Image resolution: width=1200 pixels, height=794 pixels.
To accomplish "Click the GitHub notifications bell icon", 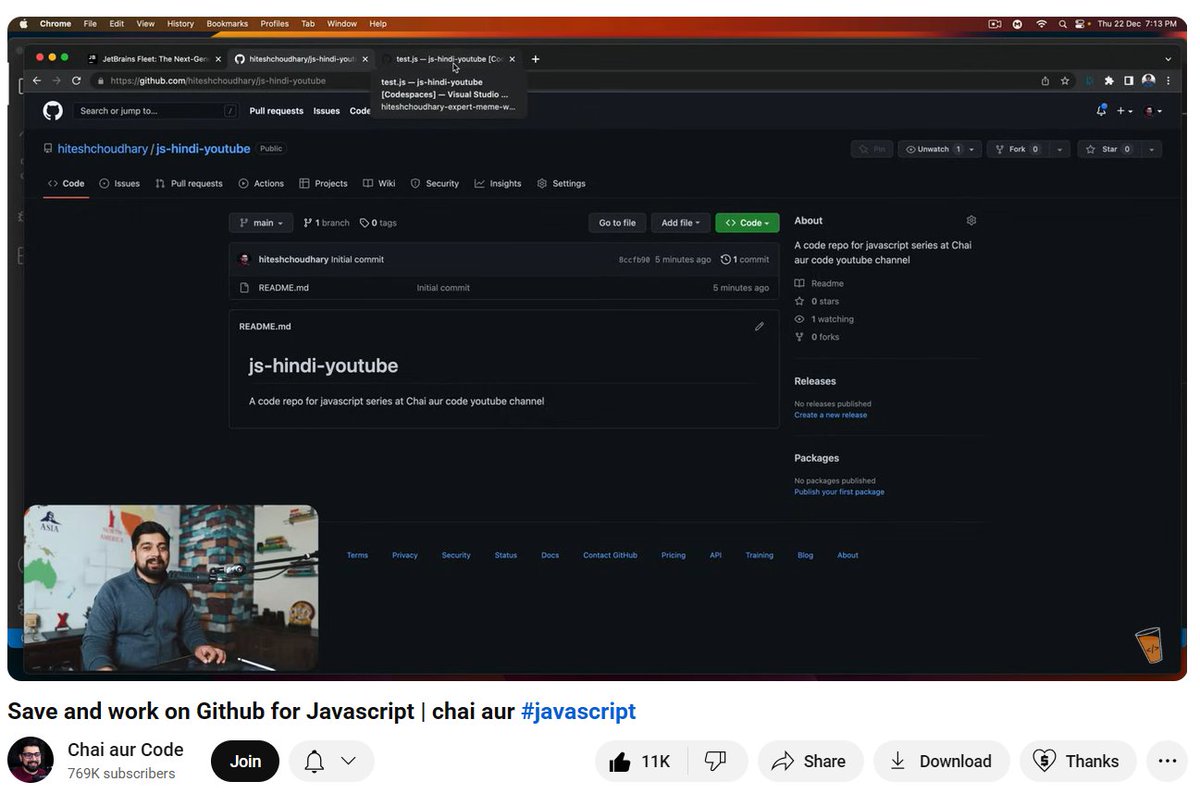I will tap(1101, 111).
